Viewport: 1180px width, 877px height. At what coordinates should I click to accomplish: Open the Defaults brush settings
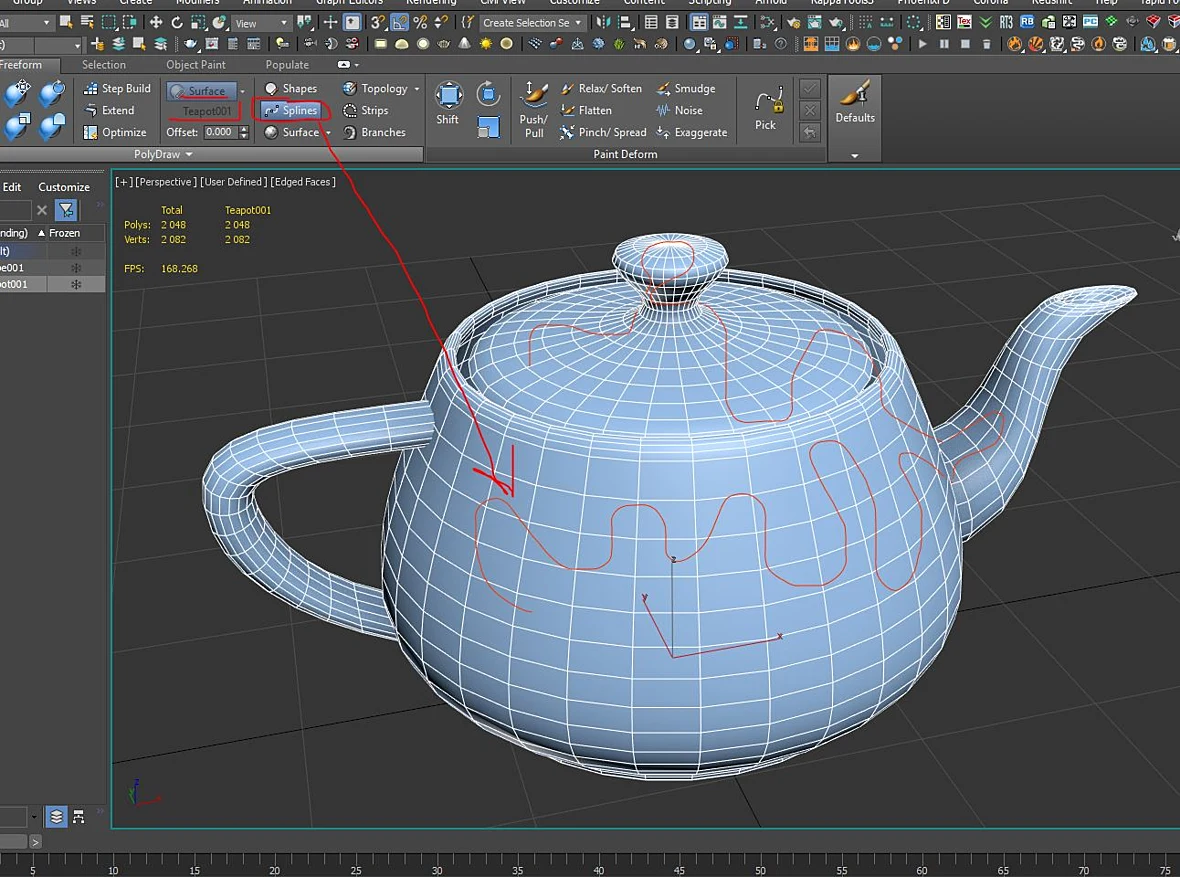click(x=855, y=102)
